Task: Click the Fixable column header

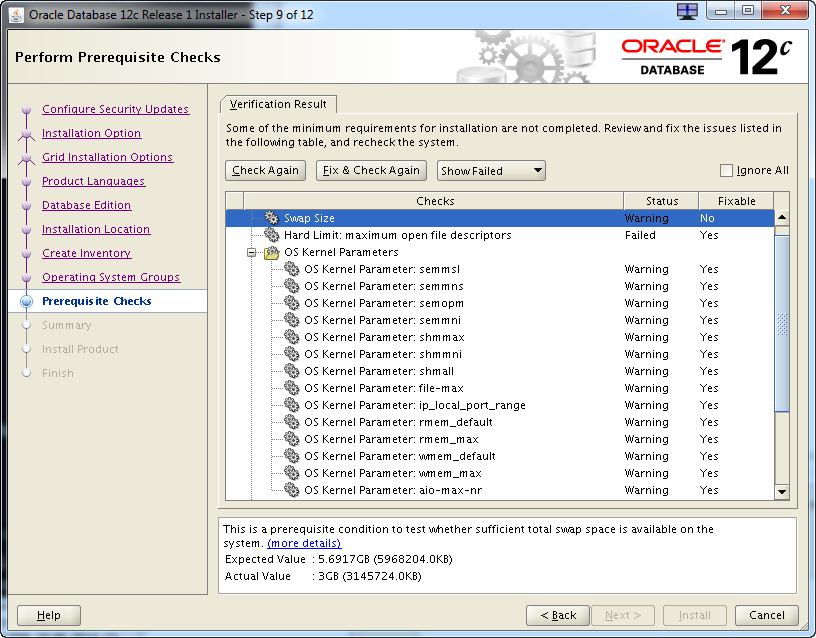Action: pos(736,201)
